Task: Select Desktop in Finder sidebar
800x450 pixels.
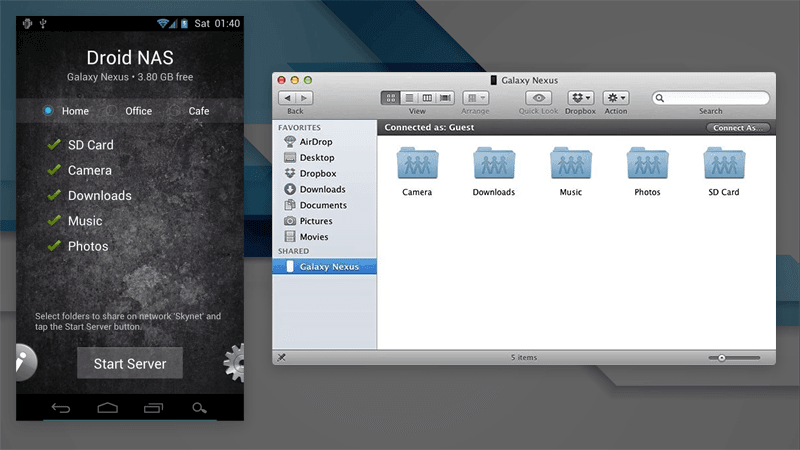Action: [x=324, y=158]
